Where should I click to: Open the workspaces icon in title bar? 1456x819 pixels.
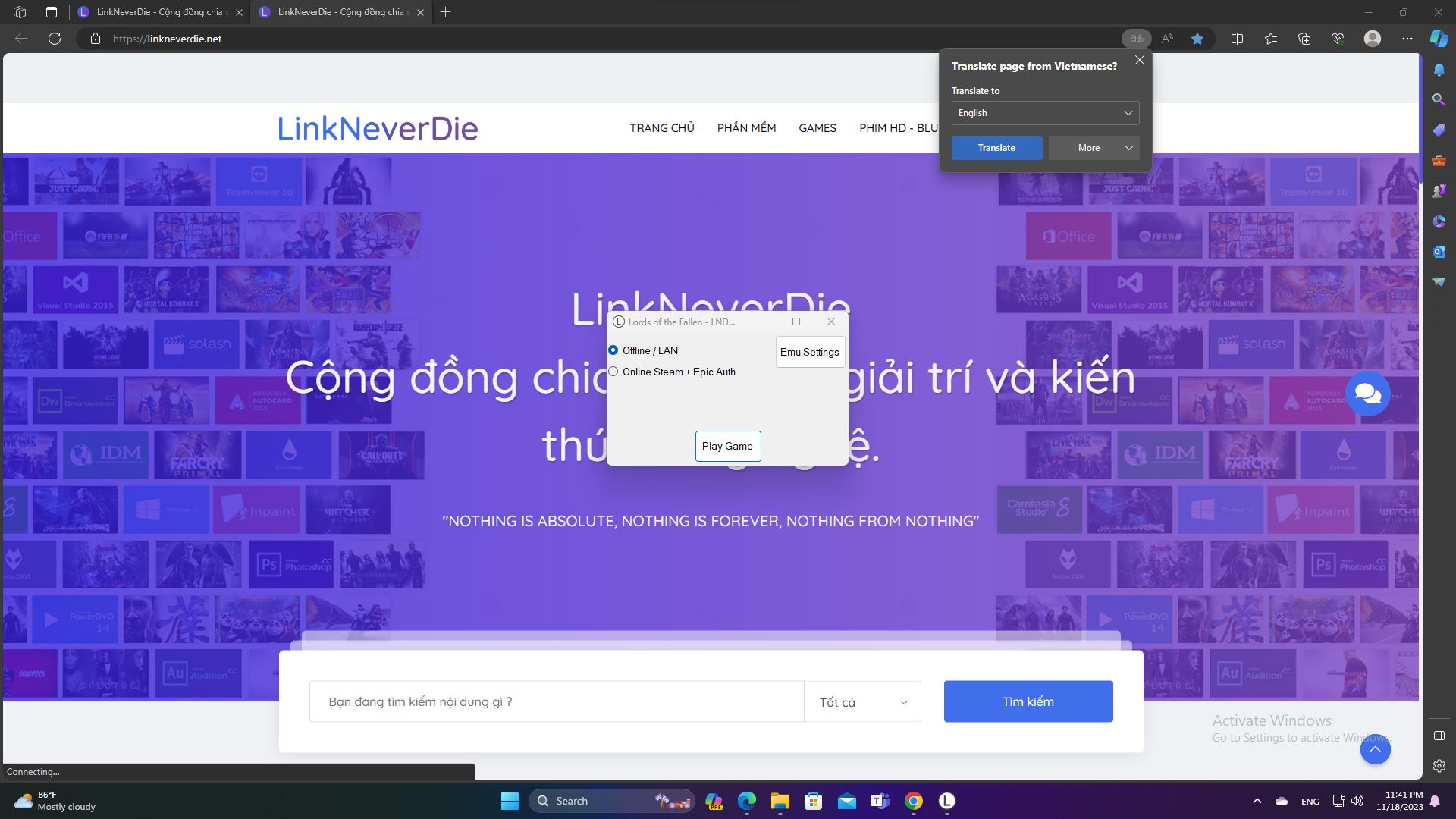(x=20, y=12)
